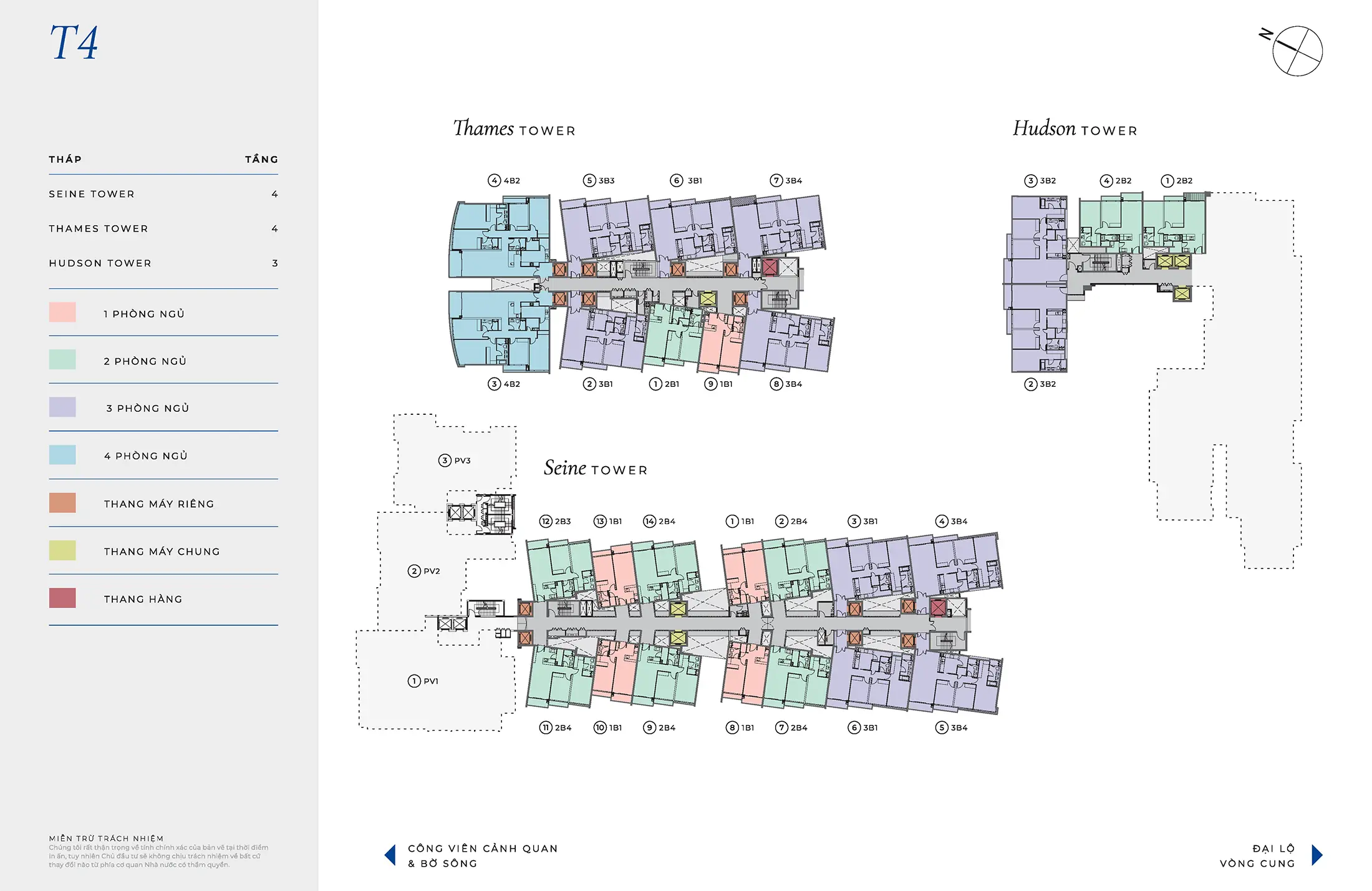Viewport: 1372px width, 891px height.
Task: Click the yellow Thang Máy Chung swatch
Action: click(62, 550)
